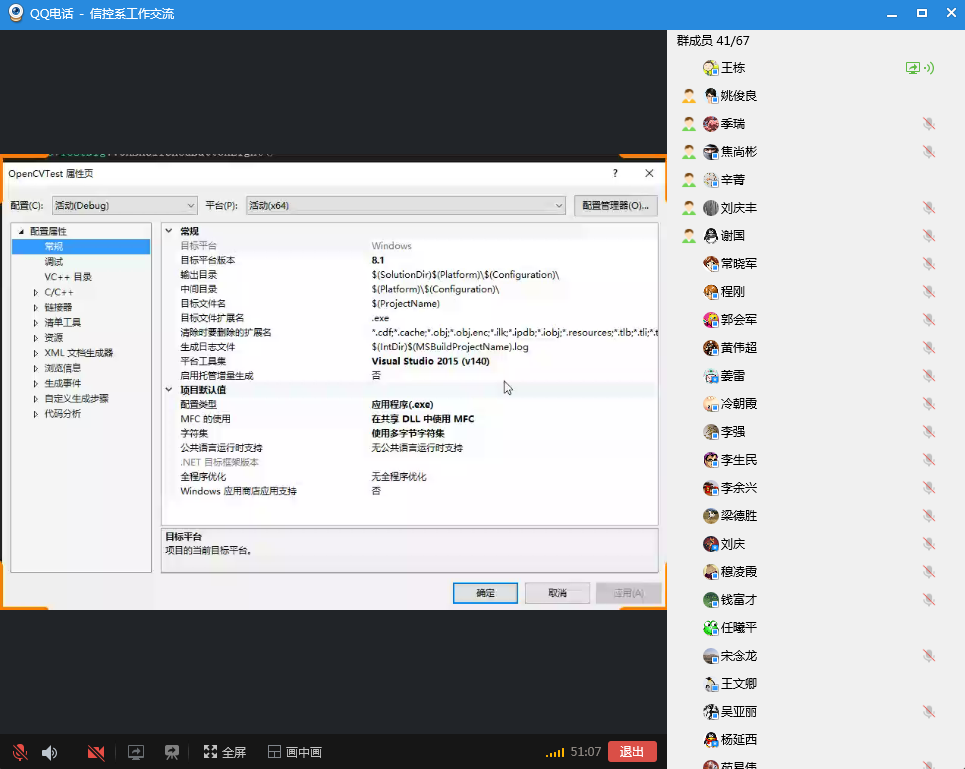Click the muted mic icon beside 宋念龙
Image resolution: width=965 pixels, height=769 pixels.
coord(929,656)
